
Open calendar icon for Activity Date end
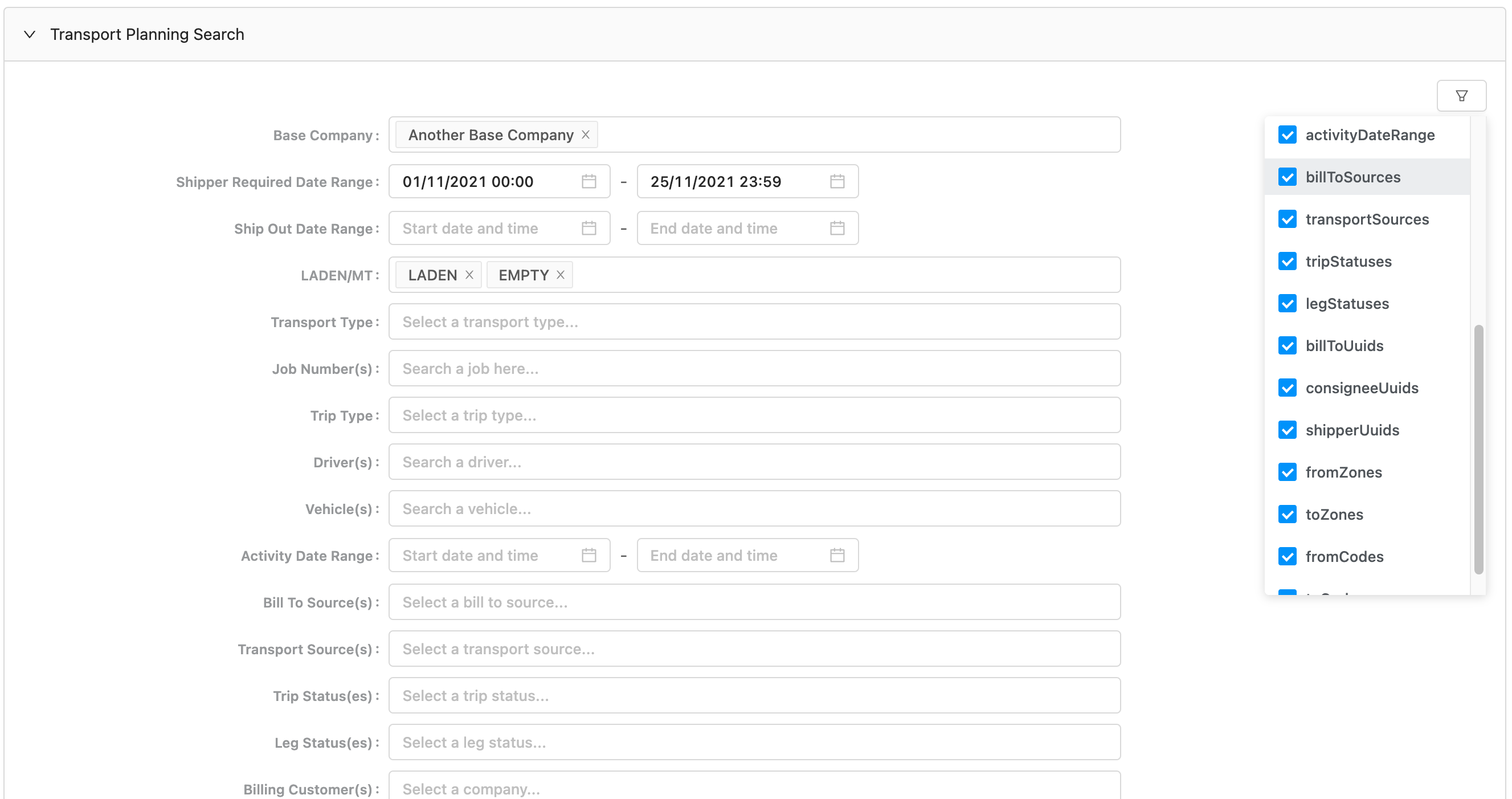837,555
